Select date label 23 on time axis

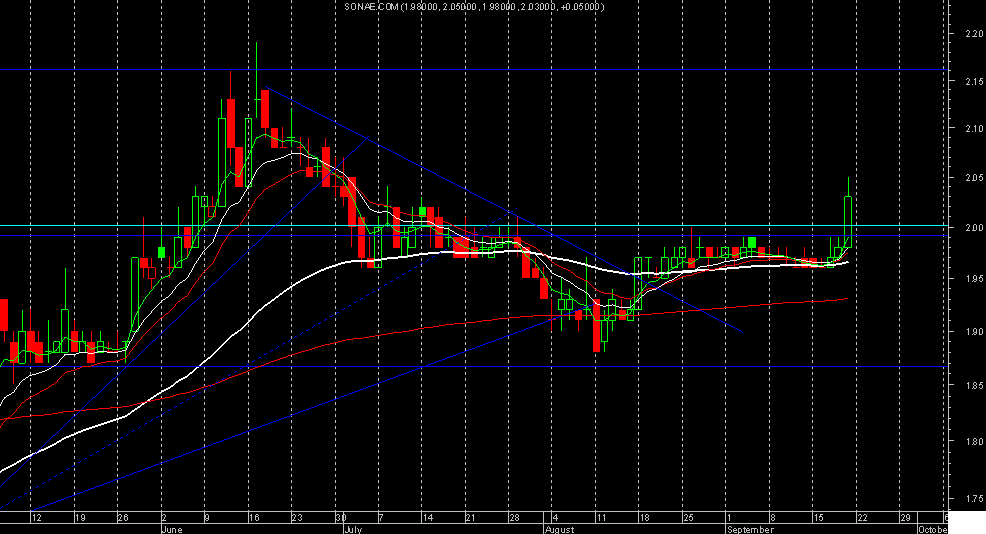point(297,518)
